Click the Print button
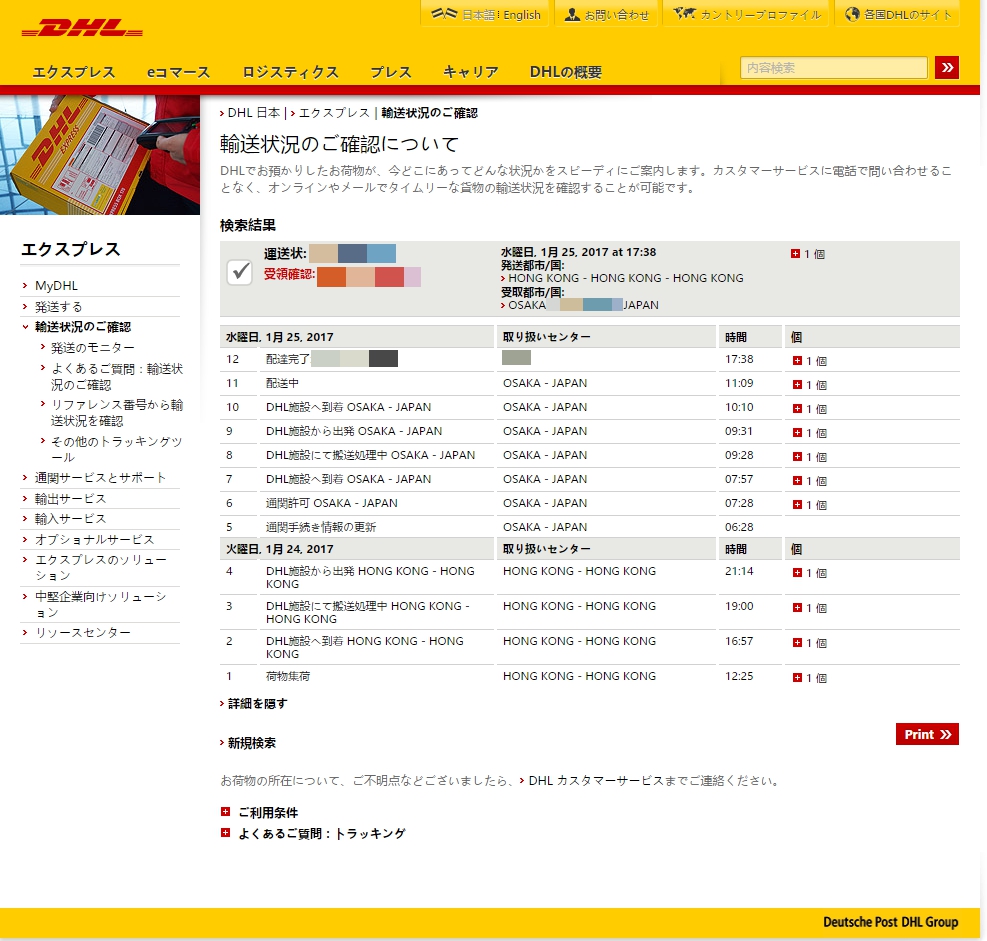This screenshot has height=941, width=987. [x=927, y=734]
